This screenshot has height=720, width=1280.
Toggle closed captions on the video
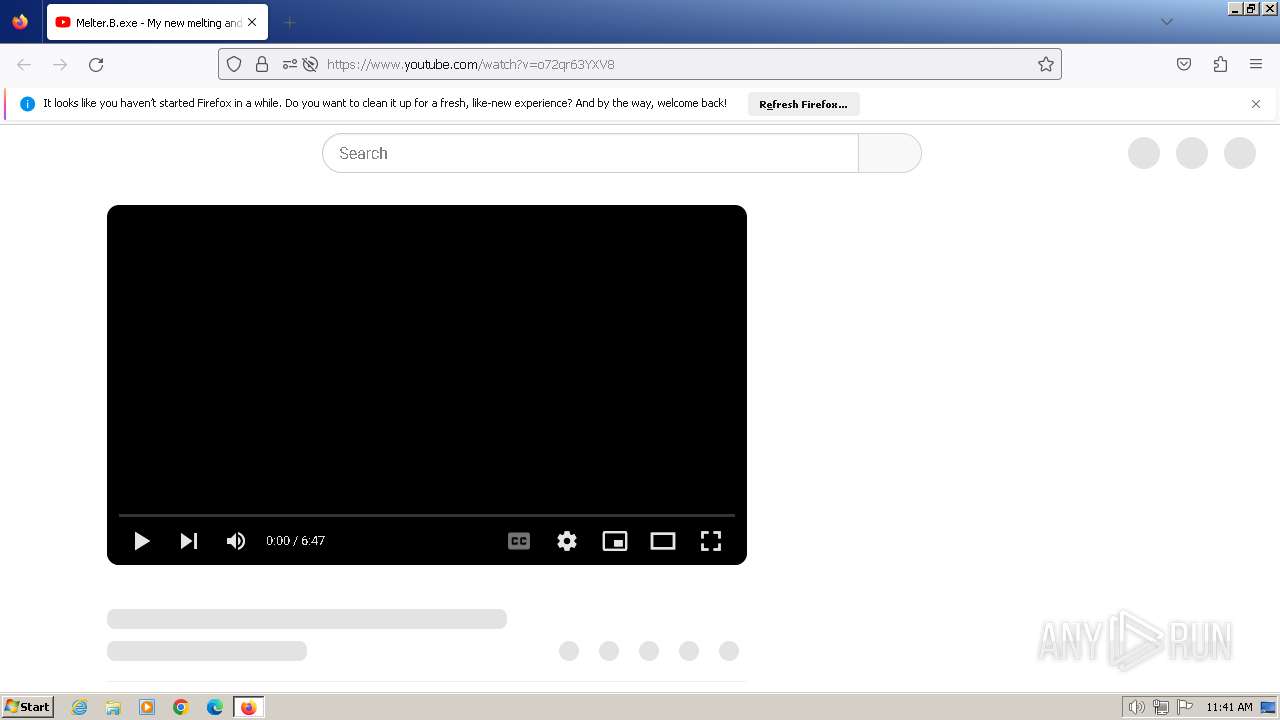click(x=519, y=541)
